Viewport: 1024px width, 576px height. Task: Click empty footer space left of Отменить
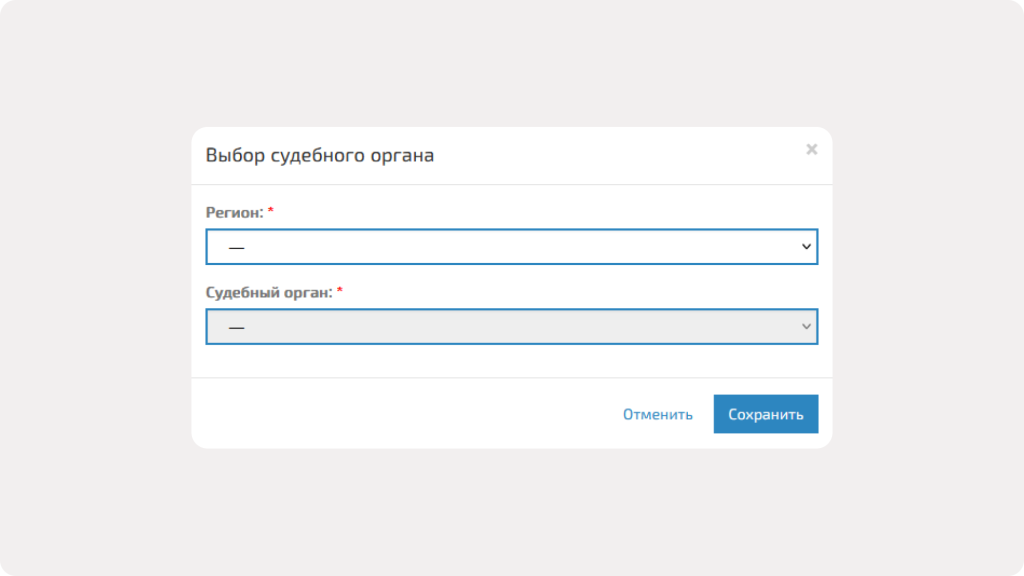[400, 415]
